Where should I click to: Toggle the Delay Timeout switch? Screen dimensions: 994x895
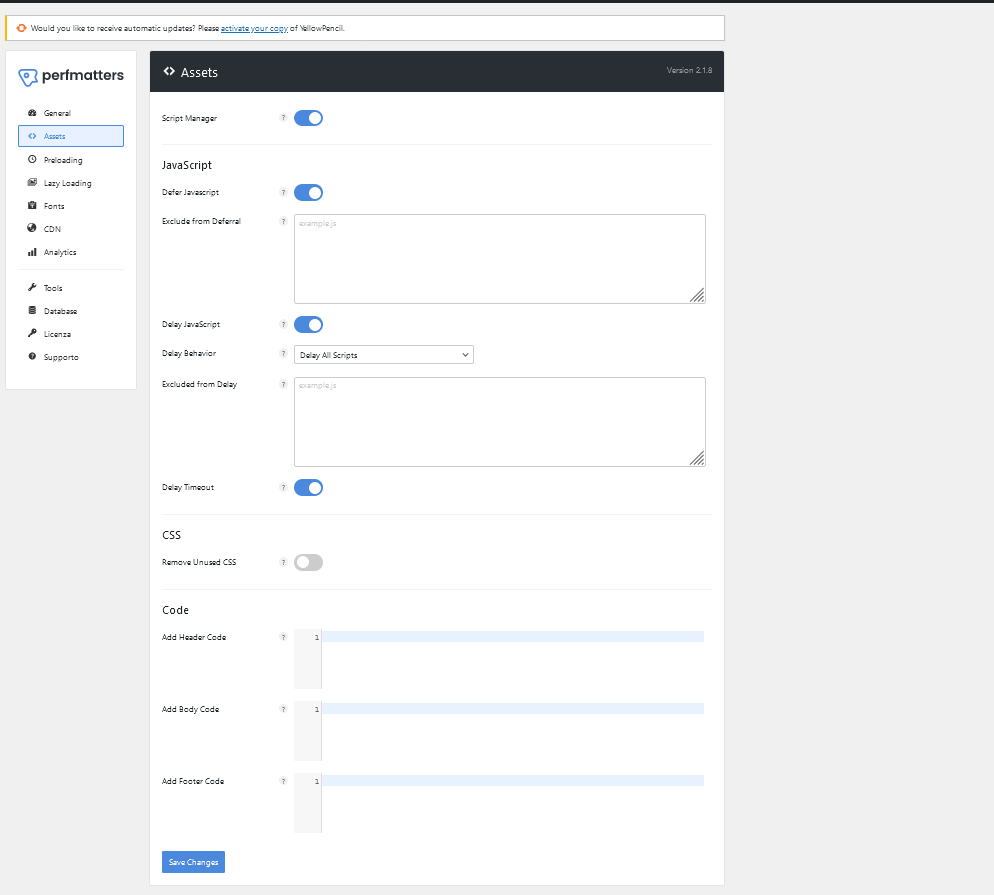(309, 487)
